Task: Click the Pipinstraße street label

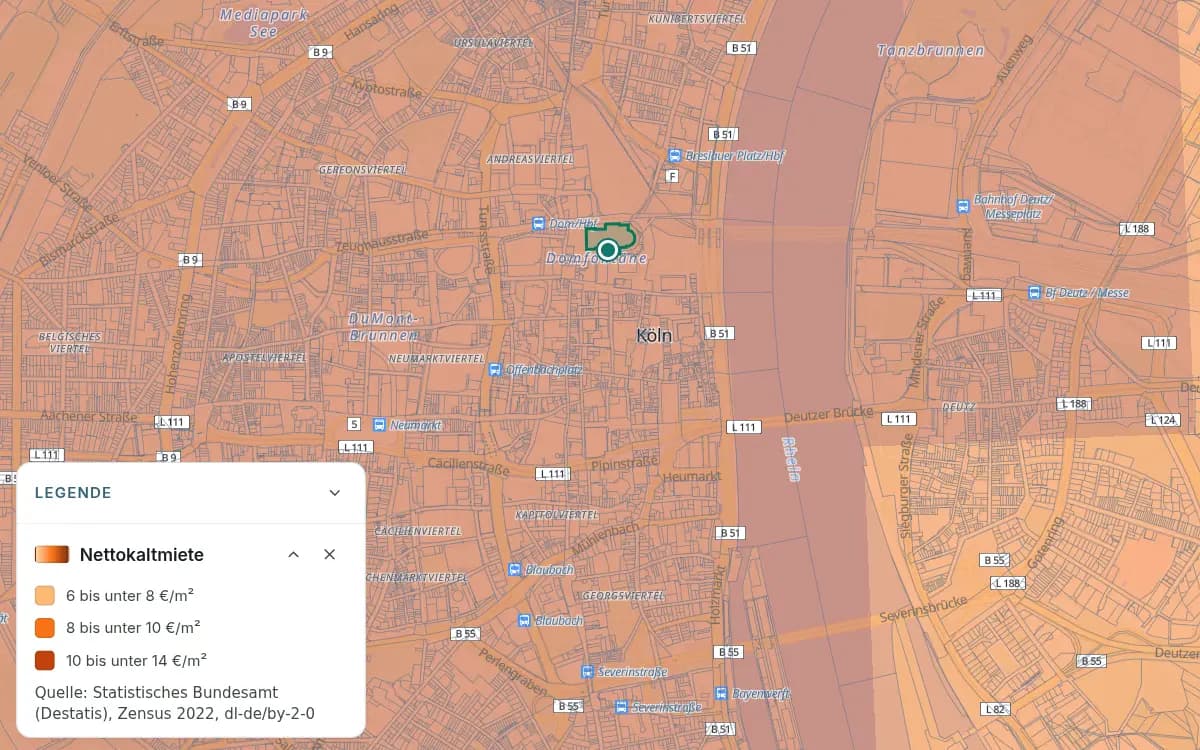Action: pyautogui.click(x=624, y=464)
